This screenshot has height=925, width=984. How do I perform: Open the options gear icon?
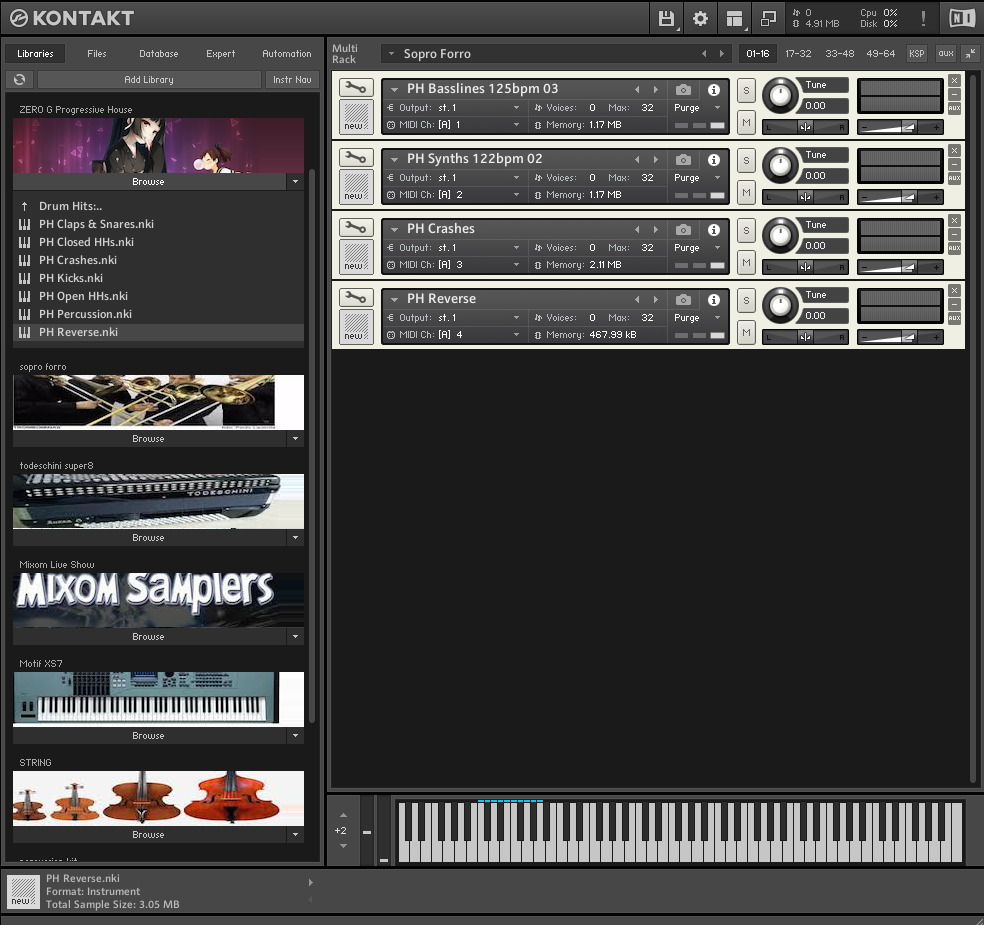tap(700, 18)
